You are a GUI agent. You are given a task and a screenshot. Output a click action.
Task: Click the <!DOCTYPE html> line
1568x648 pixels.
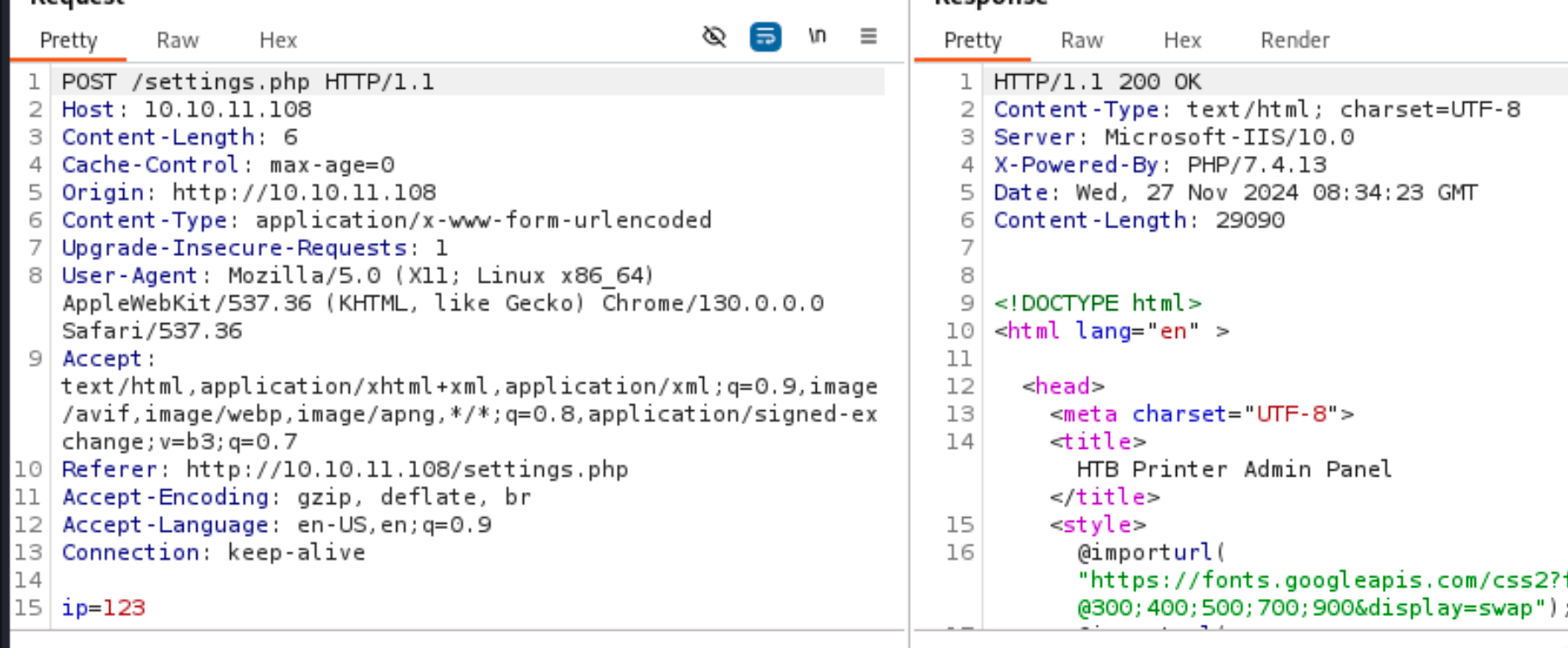1098,303
